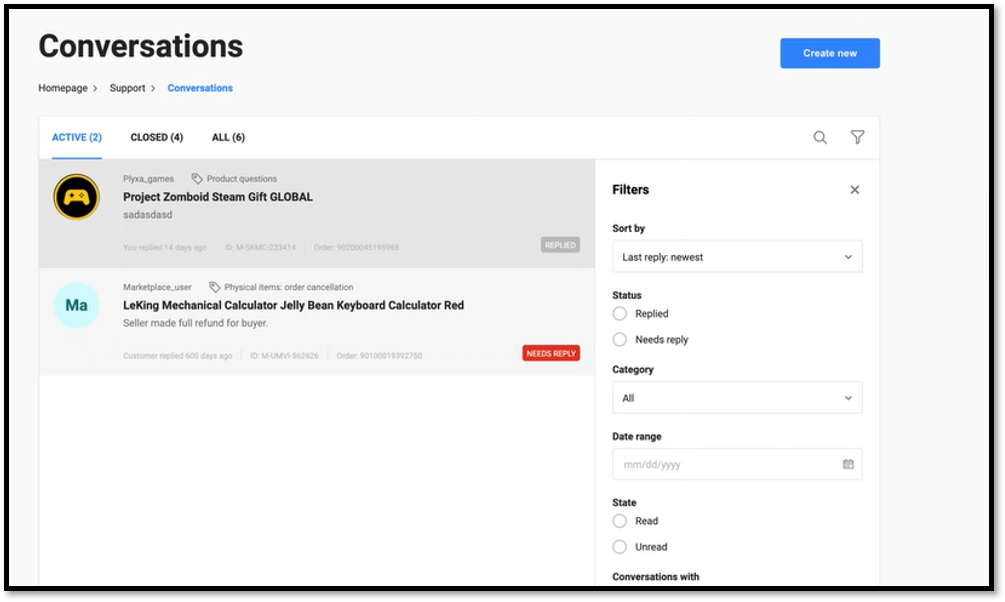1005x602 pixels.
Task: Click the Create new button
Action: tap(829, 53)
